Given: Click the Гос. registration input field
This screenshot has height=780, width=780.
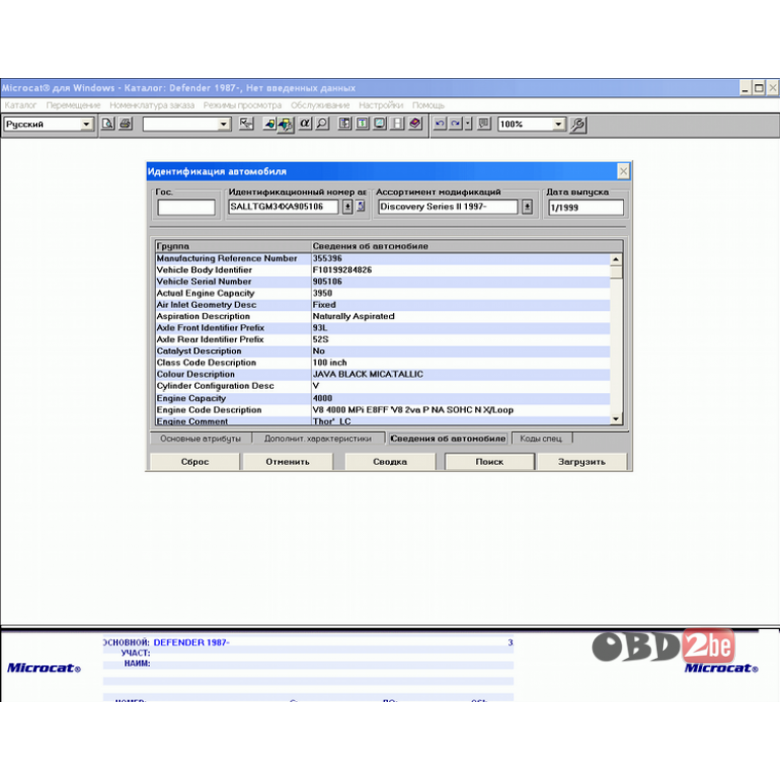Looking at the screenshot, I should coord(186,207).
